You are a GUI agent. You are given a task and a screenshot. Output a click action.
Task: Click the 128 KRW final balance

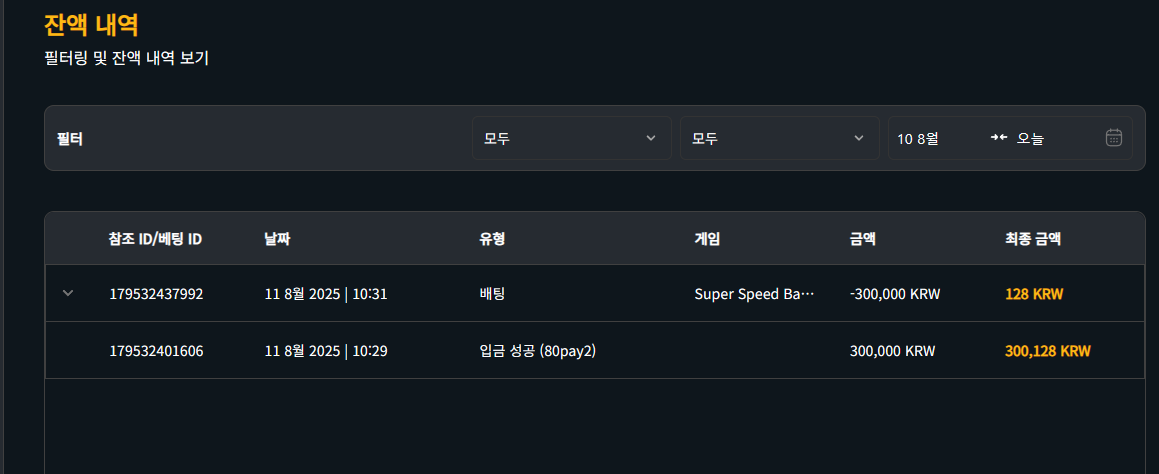pyautogui.click(x=1034, y=294)
